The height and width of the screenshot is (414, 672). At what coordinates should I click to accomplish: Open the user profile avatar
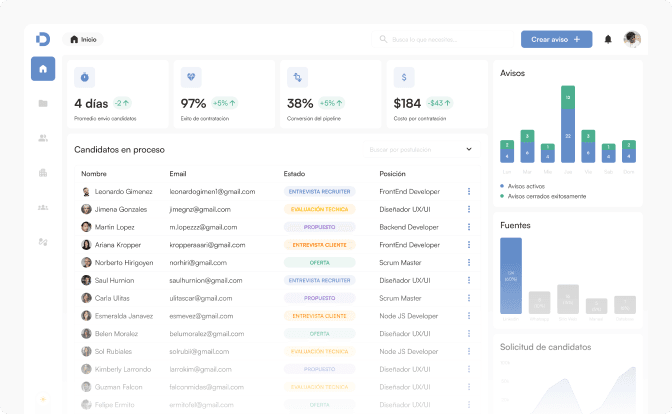click(x=632, y=39)
